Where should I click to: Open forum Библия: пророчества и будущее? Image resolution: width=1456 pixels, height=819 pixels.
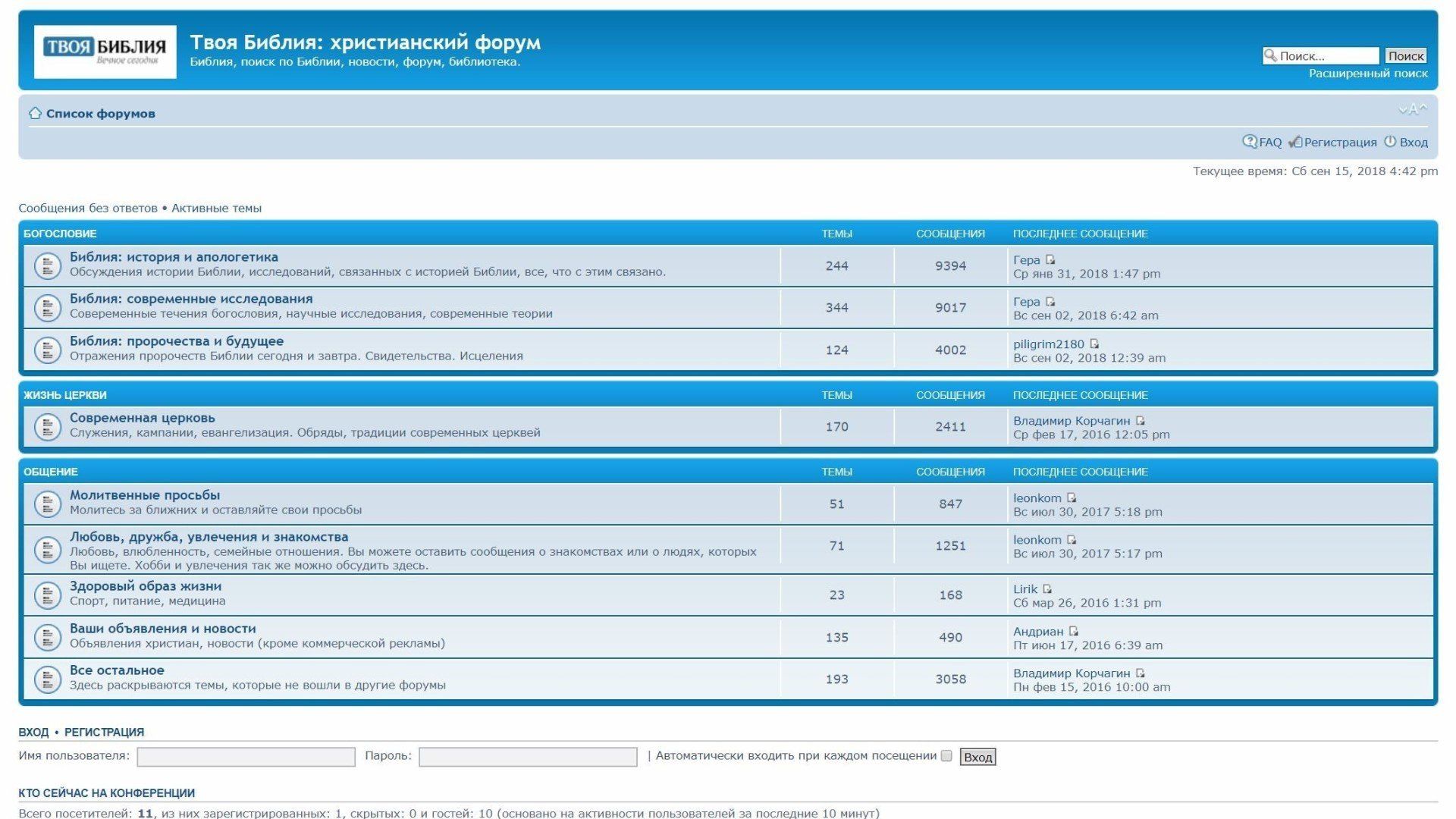(177, 341)
